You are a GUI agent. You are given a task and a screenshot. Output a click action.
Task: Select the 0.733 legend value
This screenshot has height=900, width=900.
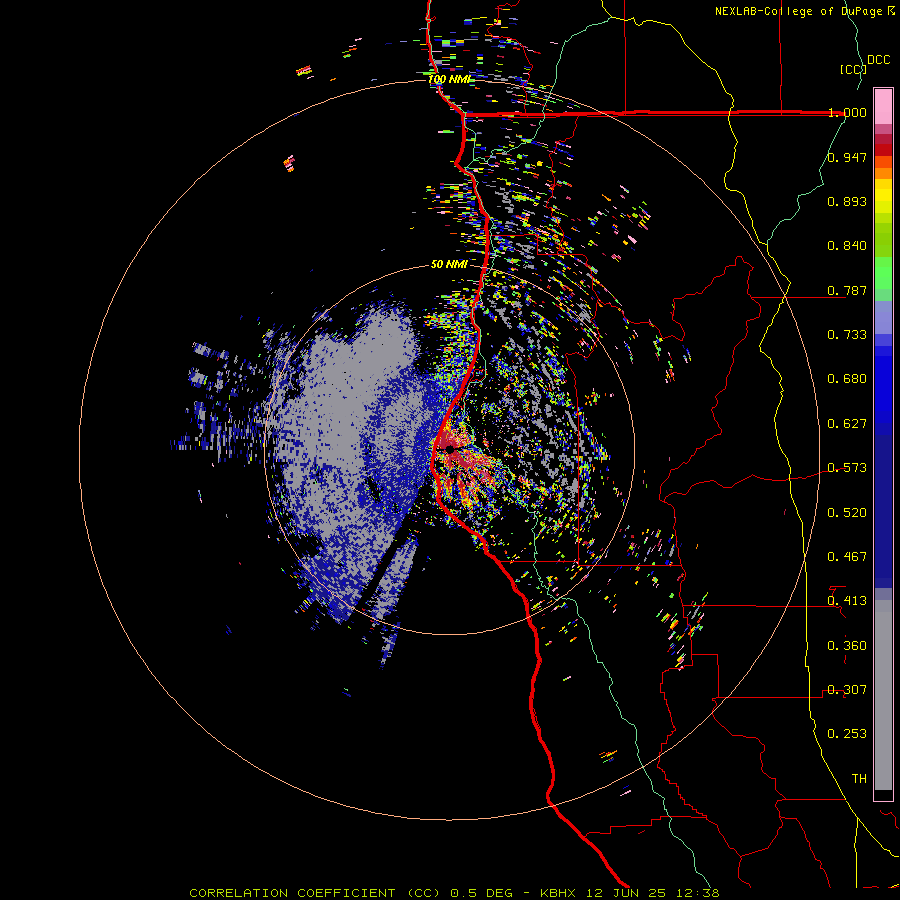[x=847, y=335]
